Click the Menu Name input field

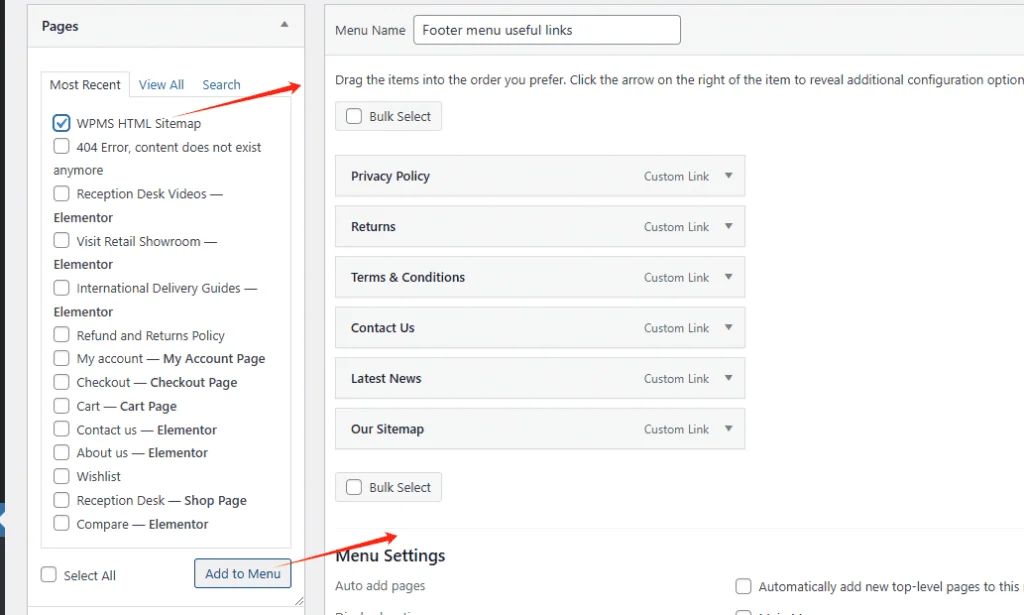click(x=546, y=30)
